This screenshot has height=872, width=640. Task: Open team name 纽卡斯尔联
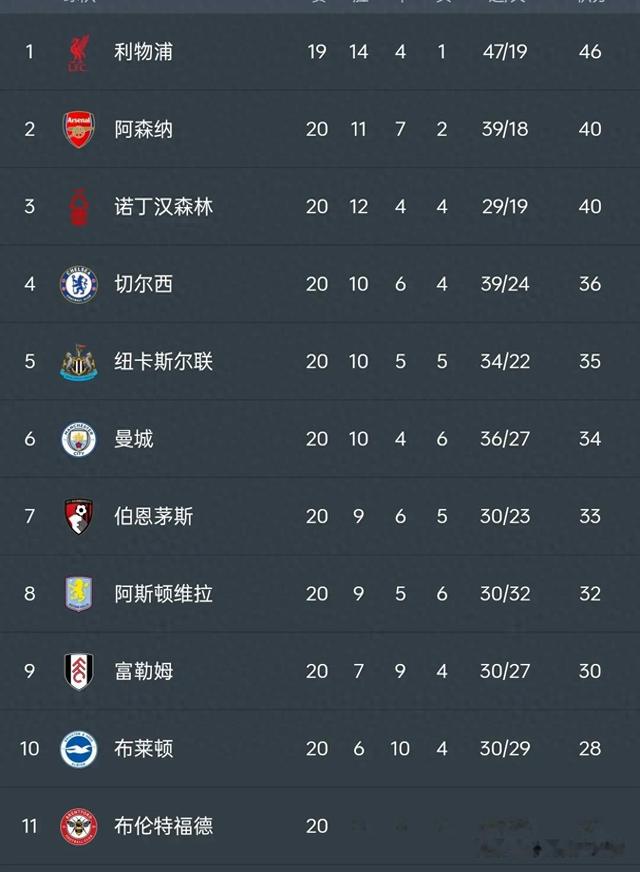(x=163, y=361)
